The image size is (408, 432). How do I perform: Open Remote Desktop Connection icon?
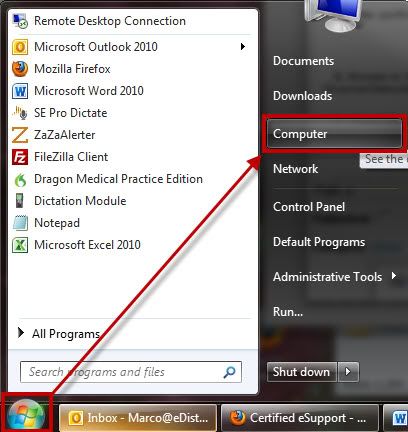pos(20,21)
